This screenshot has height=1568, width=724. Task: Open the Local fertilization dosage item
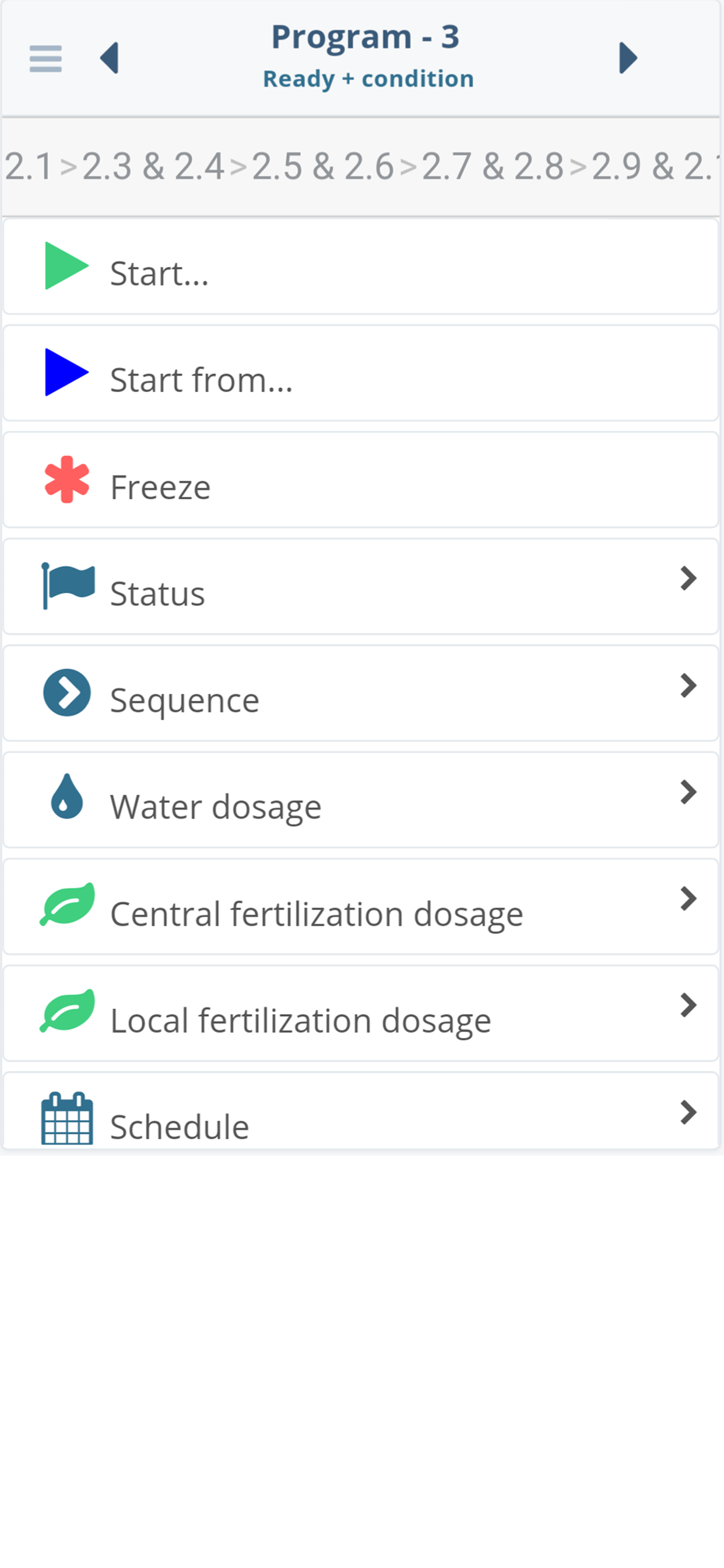click(301, 1020)
